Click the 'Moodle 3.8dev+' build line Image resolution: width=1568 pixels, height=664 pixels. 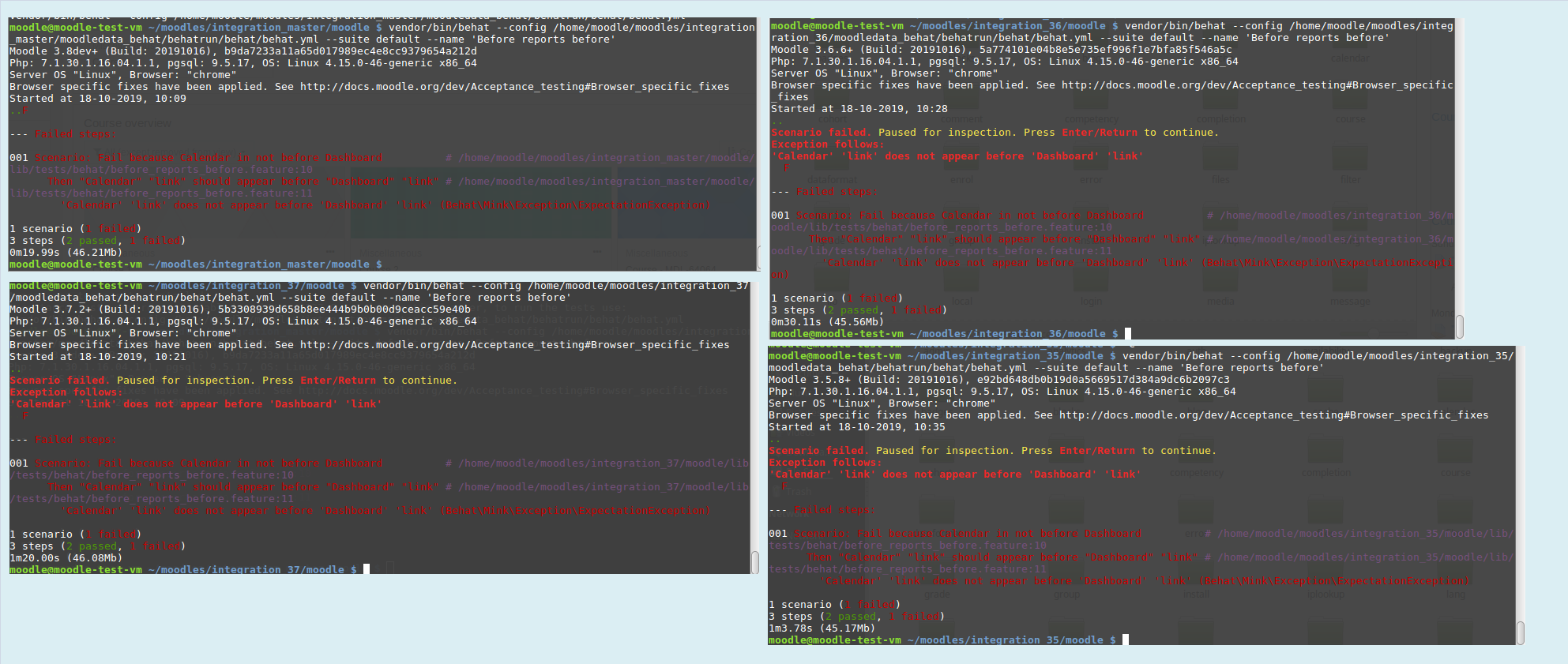point(243,51)
